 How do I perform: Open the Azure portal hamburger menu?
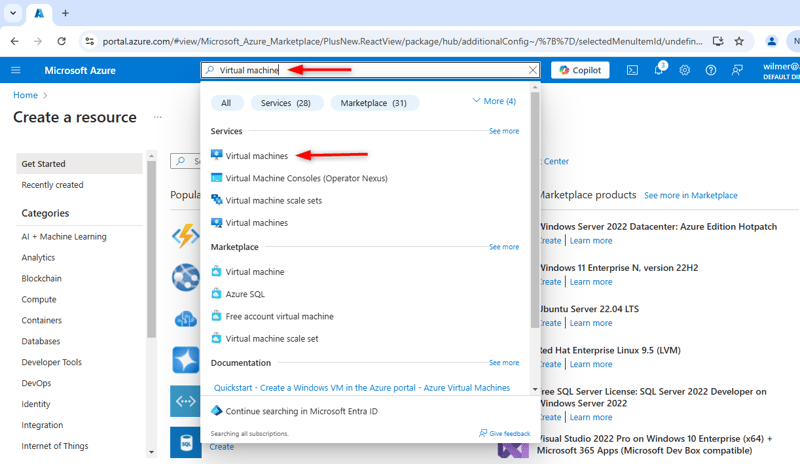click(x=16, y=70)
